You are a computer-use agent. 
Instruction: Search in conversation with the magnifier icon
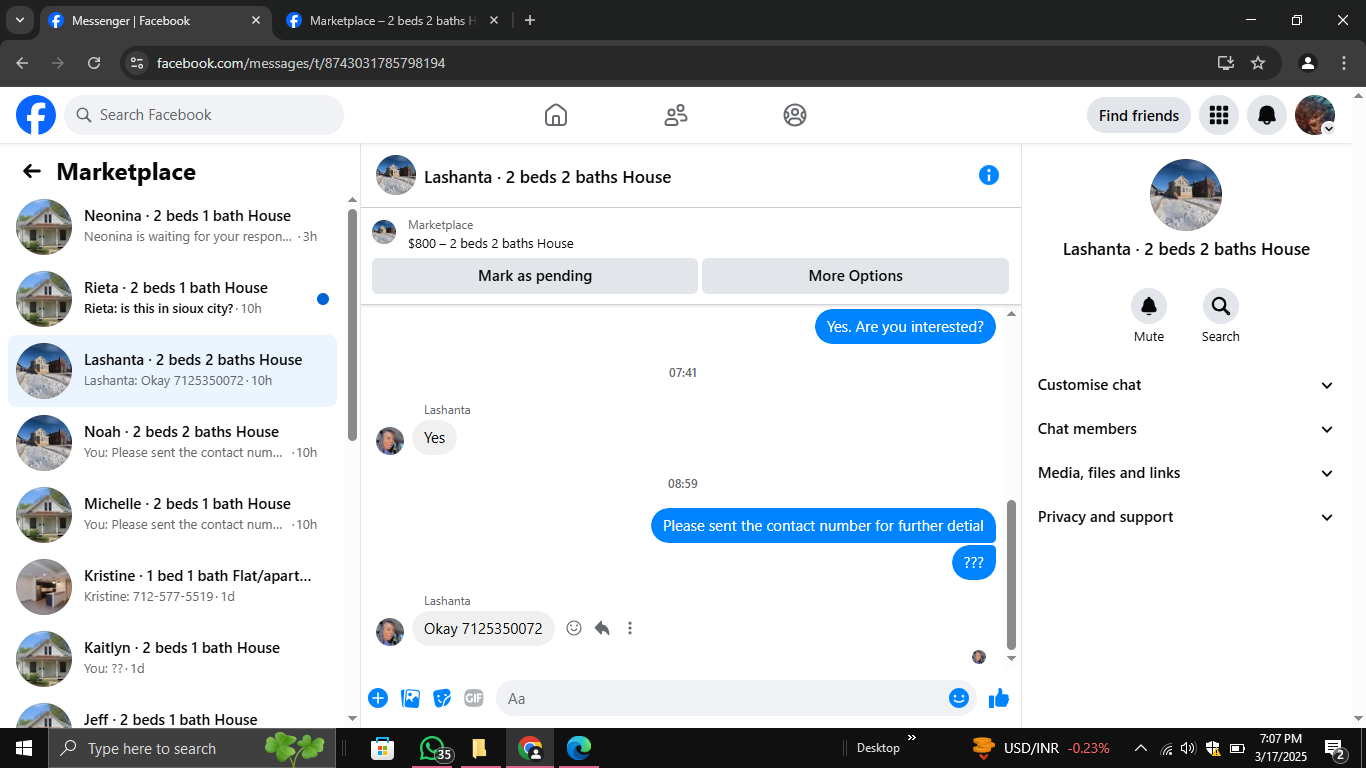click(1221, 306)
